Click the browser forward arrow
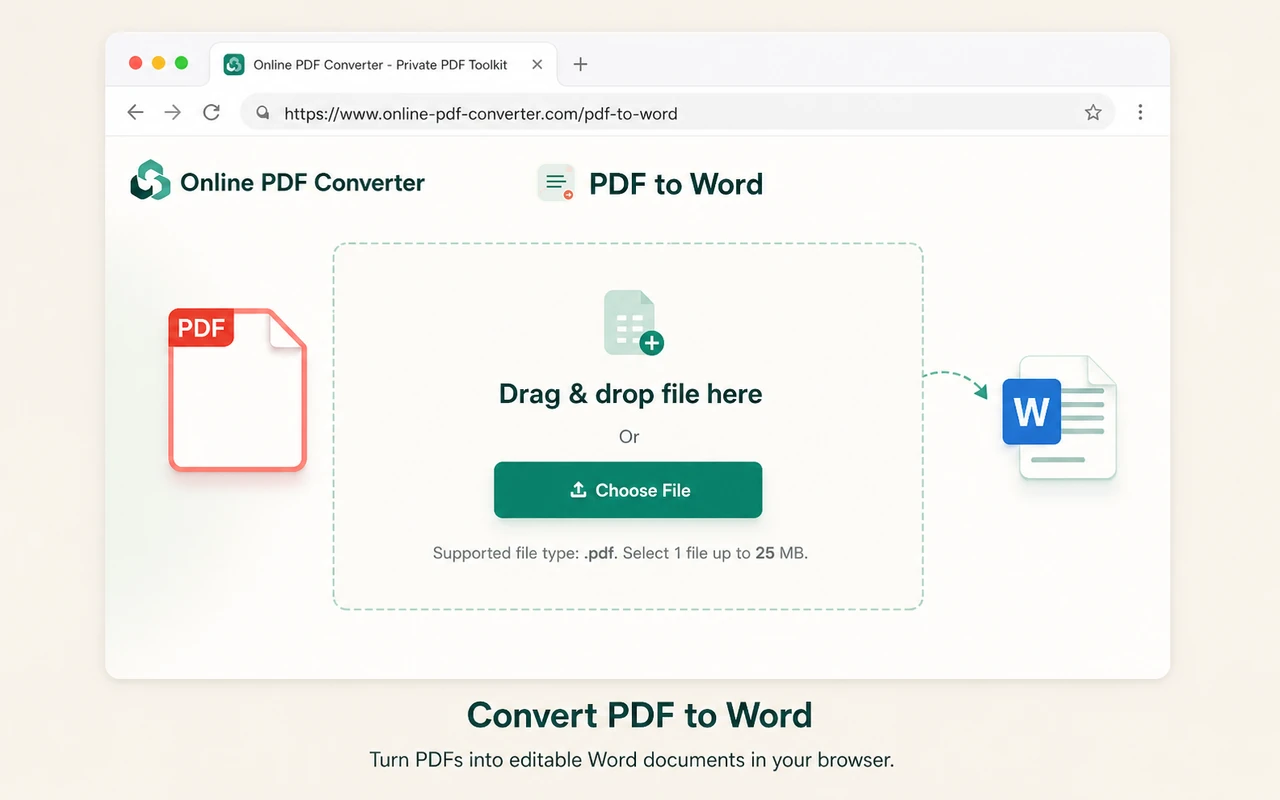This screenshot has width=1280, height=800. (x=173, y=113)
